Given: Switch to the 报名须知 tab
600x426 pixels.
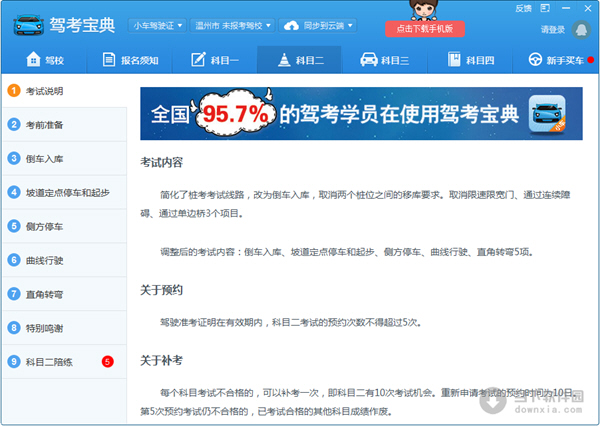Looking at the screenshot, I should [130, 60].
